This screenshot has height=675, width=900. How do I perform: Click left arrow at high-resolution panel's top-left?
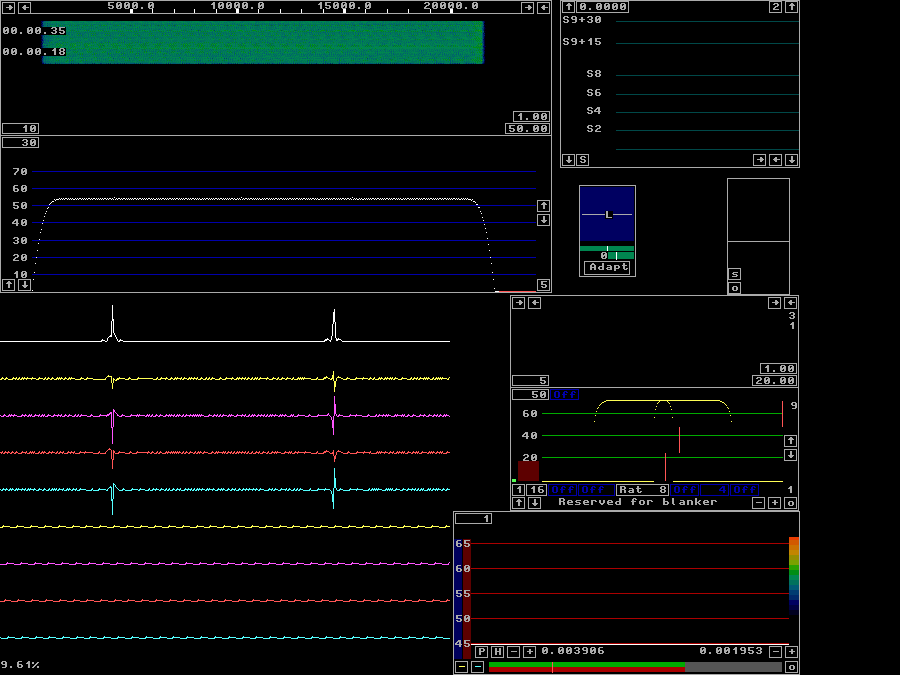click(534, 302)
